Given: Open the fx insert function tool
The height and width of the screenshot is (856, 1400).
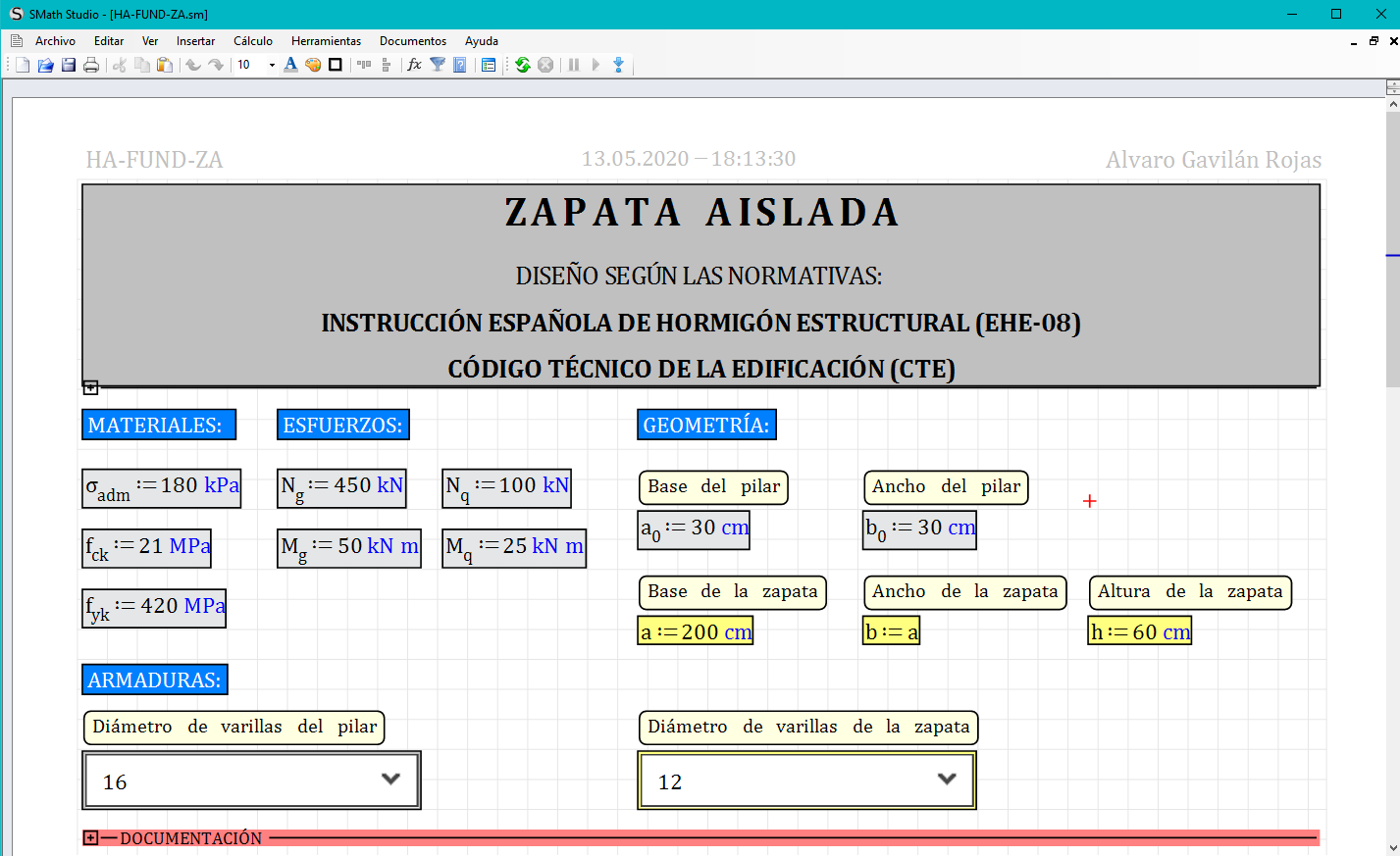Looking at the screenshot, I should point(414,65).
